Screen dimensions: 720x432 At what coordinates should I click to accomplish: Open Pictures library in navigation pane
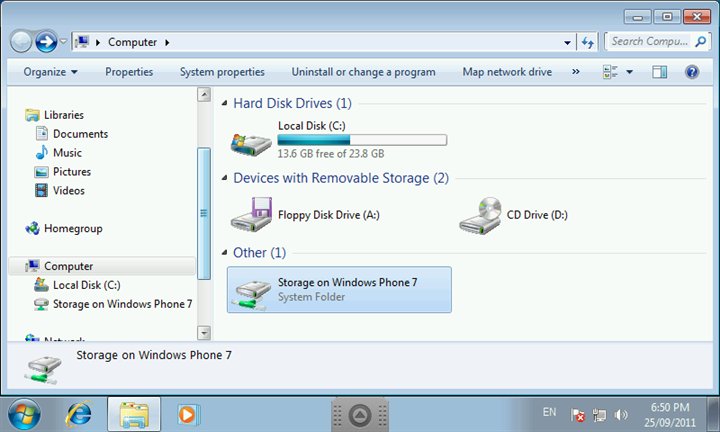pyautogui.click(x=72, y=172)
